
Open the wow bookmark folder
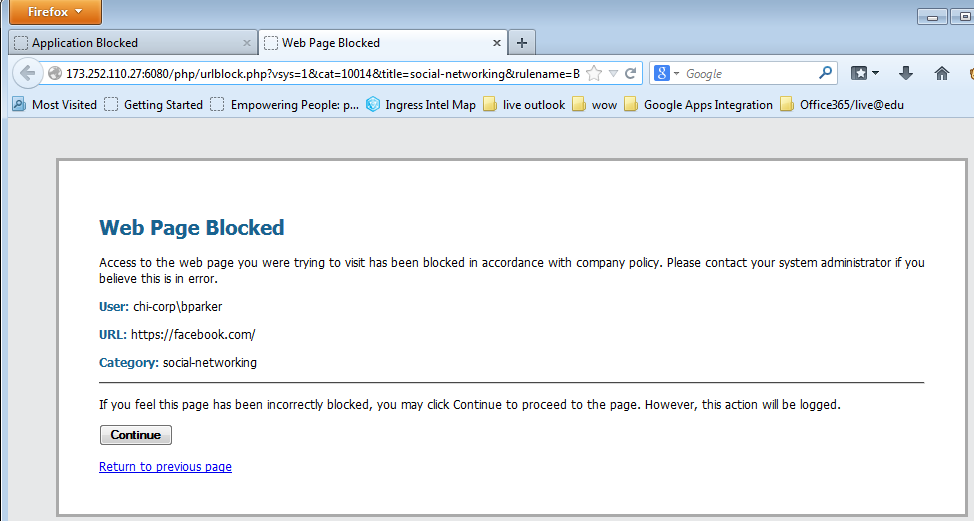595,104
